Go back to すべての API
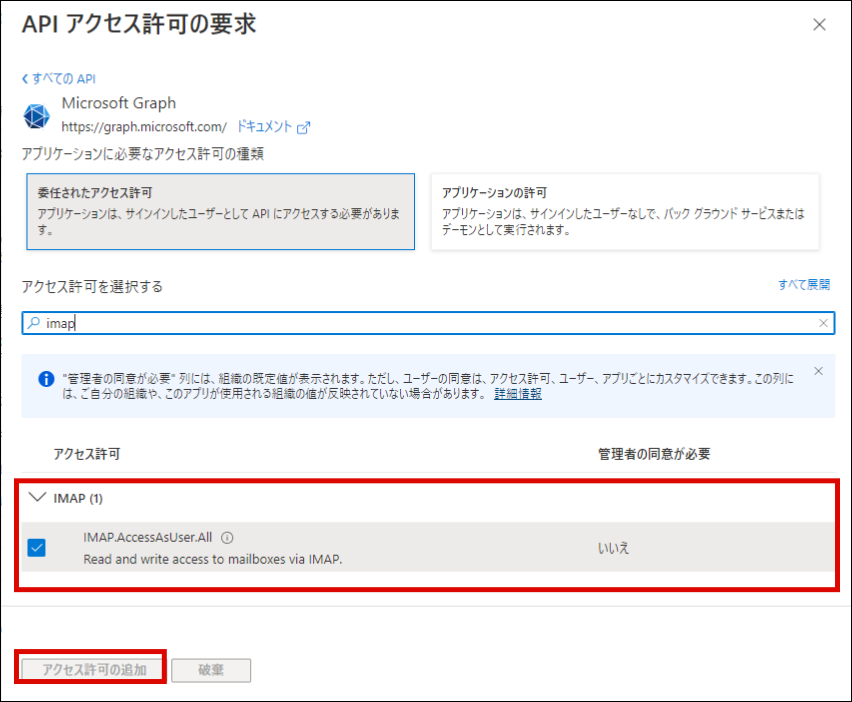This screenshot has width=852, height=702. [59, 79]
